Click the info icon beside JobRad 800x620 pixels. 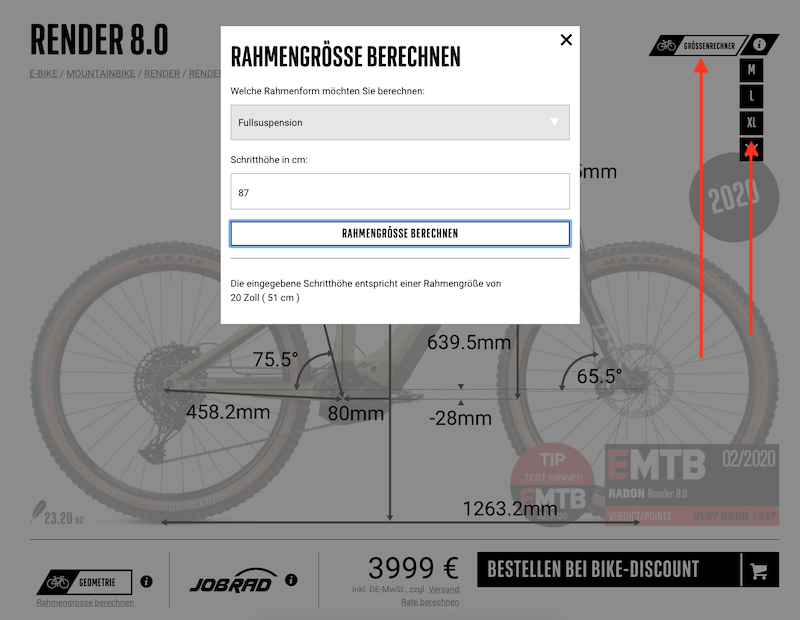tap(291, 580)
